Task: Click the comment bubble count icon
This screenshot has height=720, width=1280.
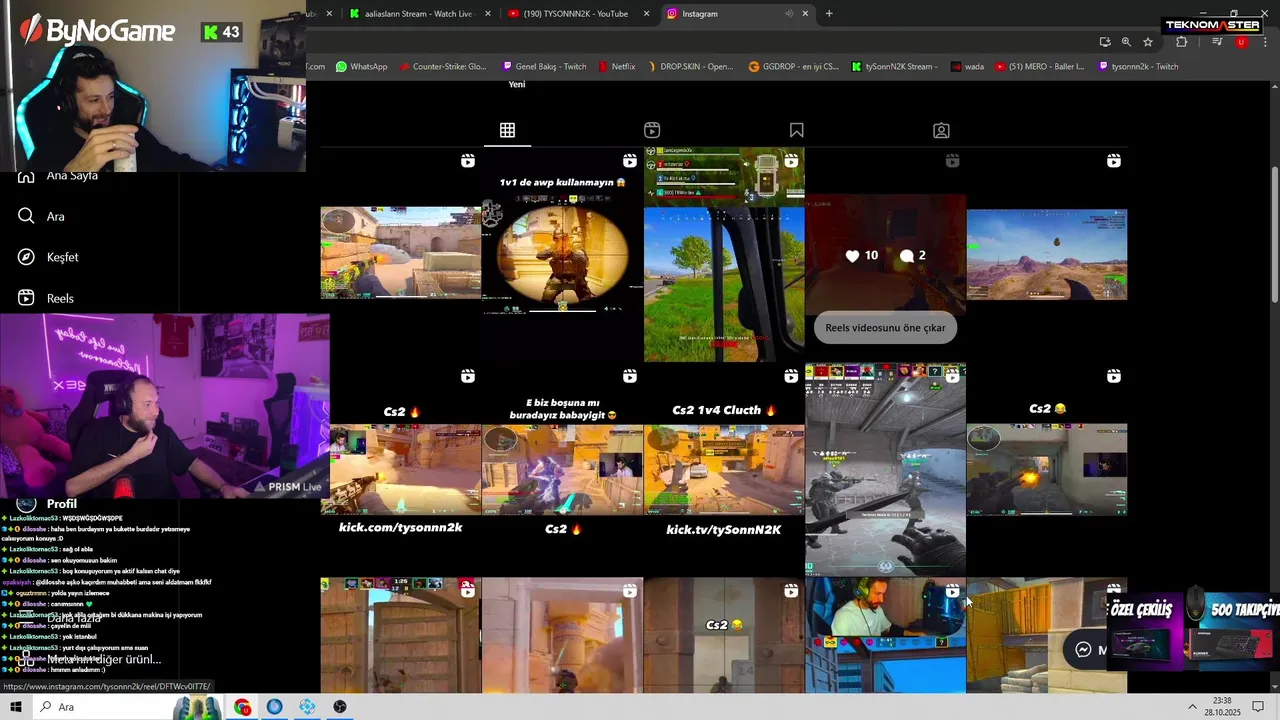Action: coord(907,256)
